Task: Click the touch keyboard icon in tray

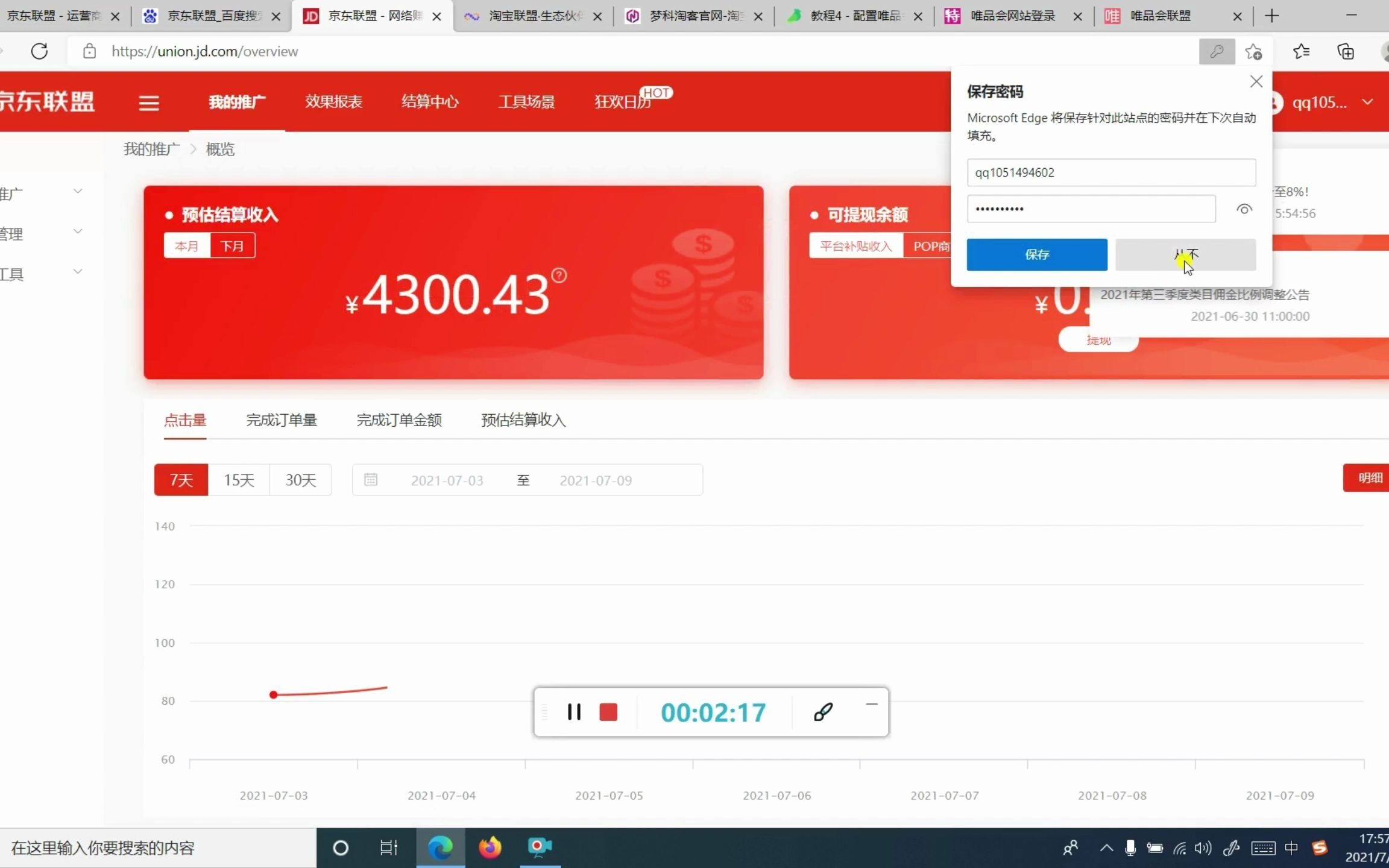Action: [x=1263, y=849]
